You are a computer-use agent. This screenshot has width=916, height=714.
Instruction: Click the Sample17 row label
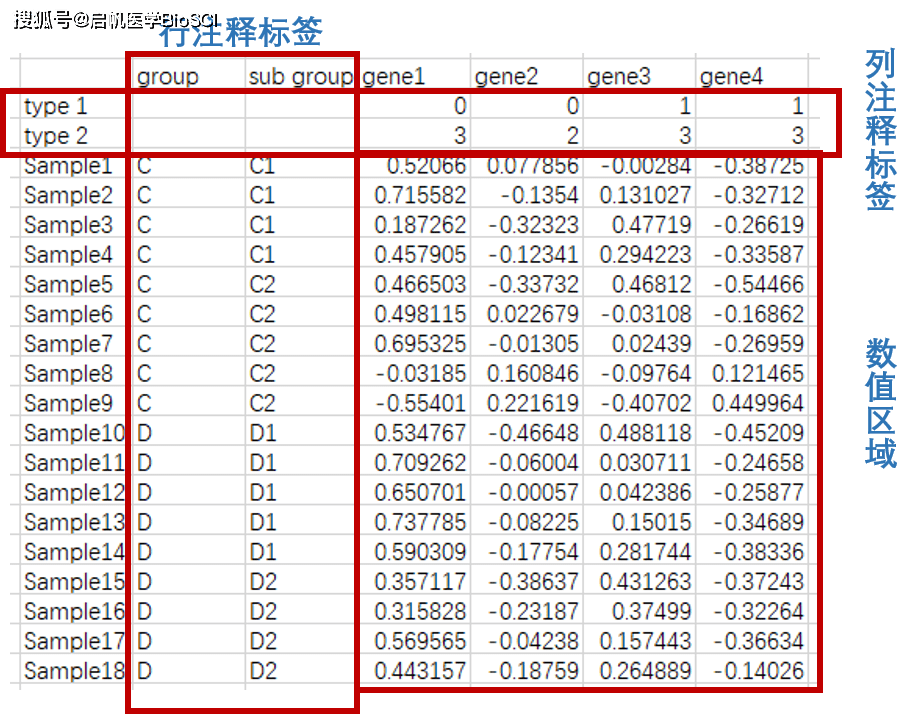pyautogui.click(x=74, y=642)
